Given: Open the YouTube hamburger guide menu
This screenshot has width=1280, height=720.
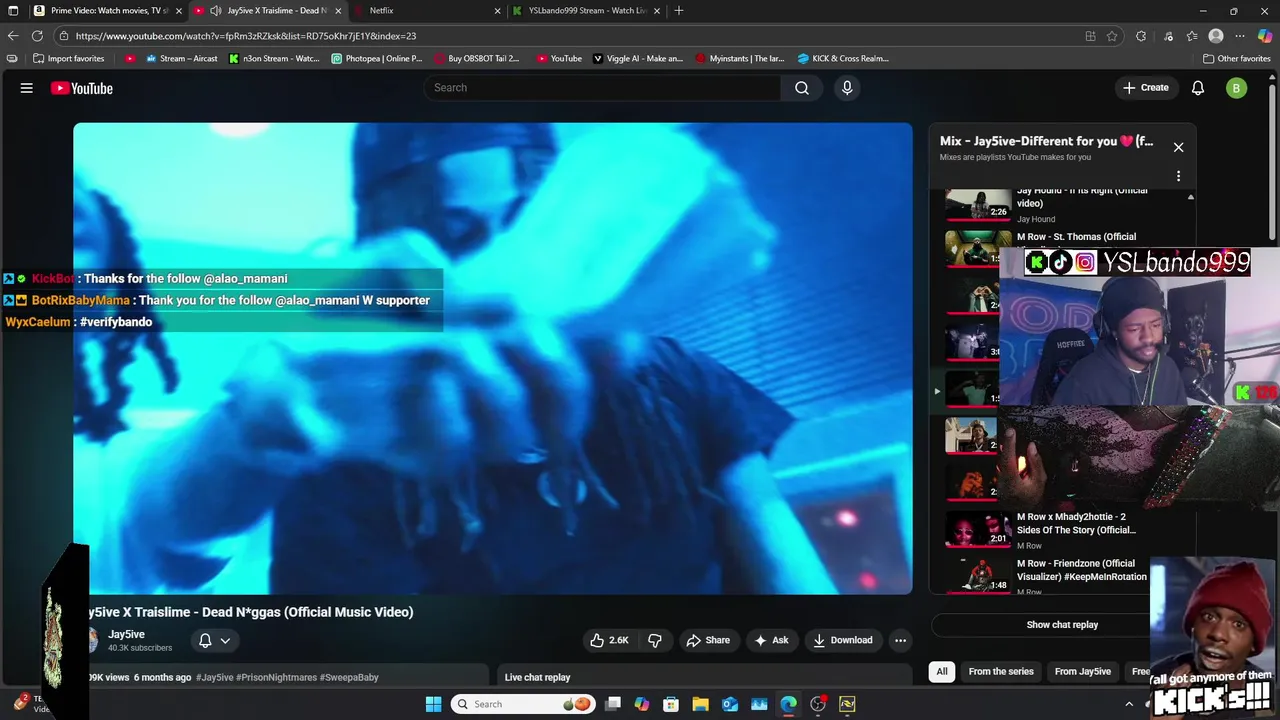Looking at the screenshot, I should (27, 88).
